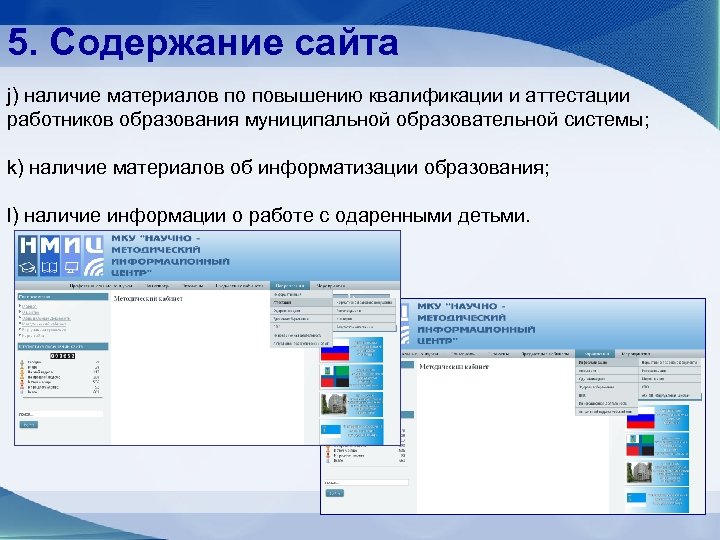Click the 'Методический кабинет' heading in the left screenshot
The width and height of the screenshot is (720, 540).
click(x=148, y=298)
